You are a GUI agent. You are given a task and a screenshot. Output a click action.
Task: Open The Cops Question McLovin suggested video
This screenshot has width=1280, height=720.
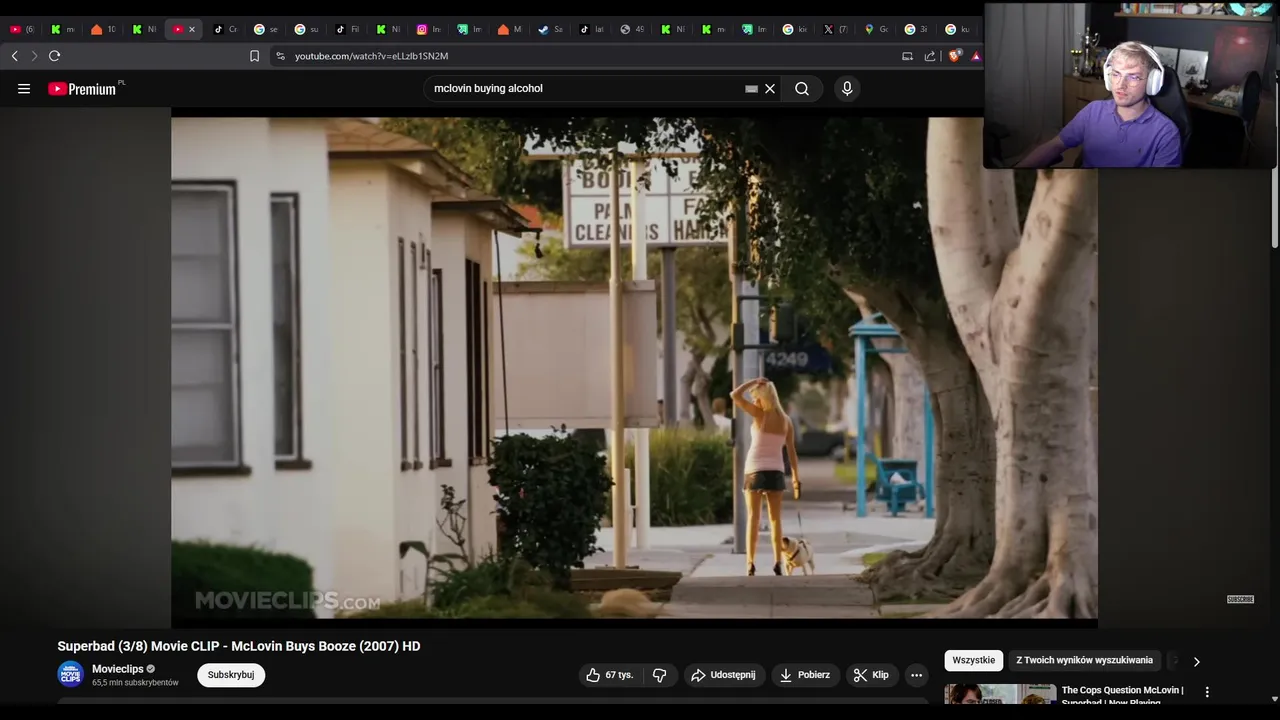1122,695
